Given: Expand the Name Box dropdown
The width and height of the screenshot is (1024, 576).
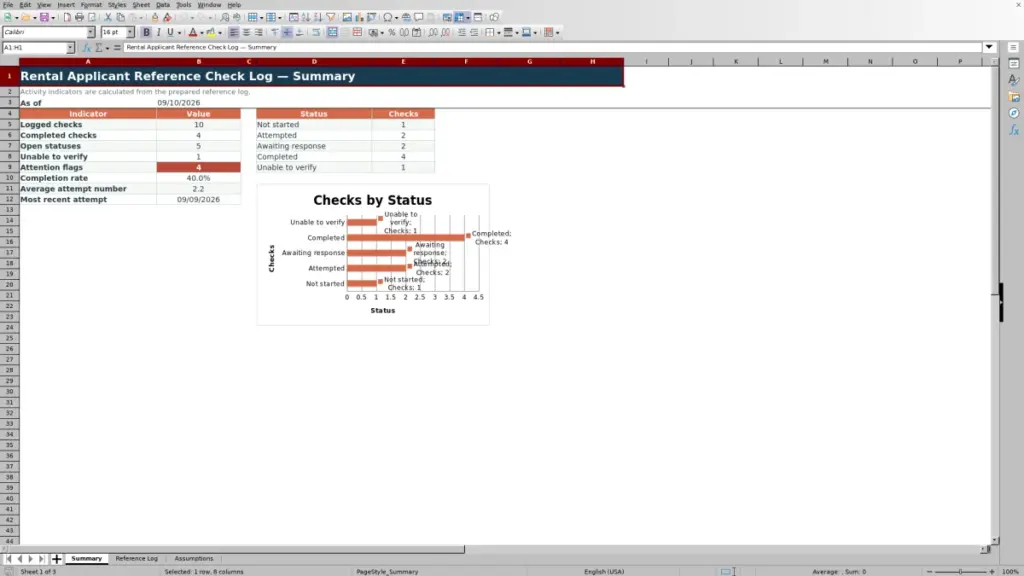Looking at the screenshot, I should (70, 48).
